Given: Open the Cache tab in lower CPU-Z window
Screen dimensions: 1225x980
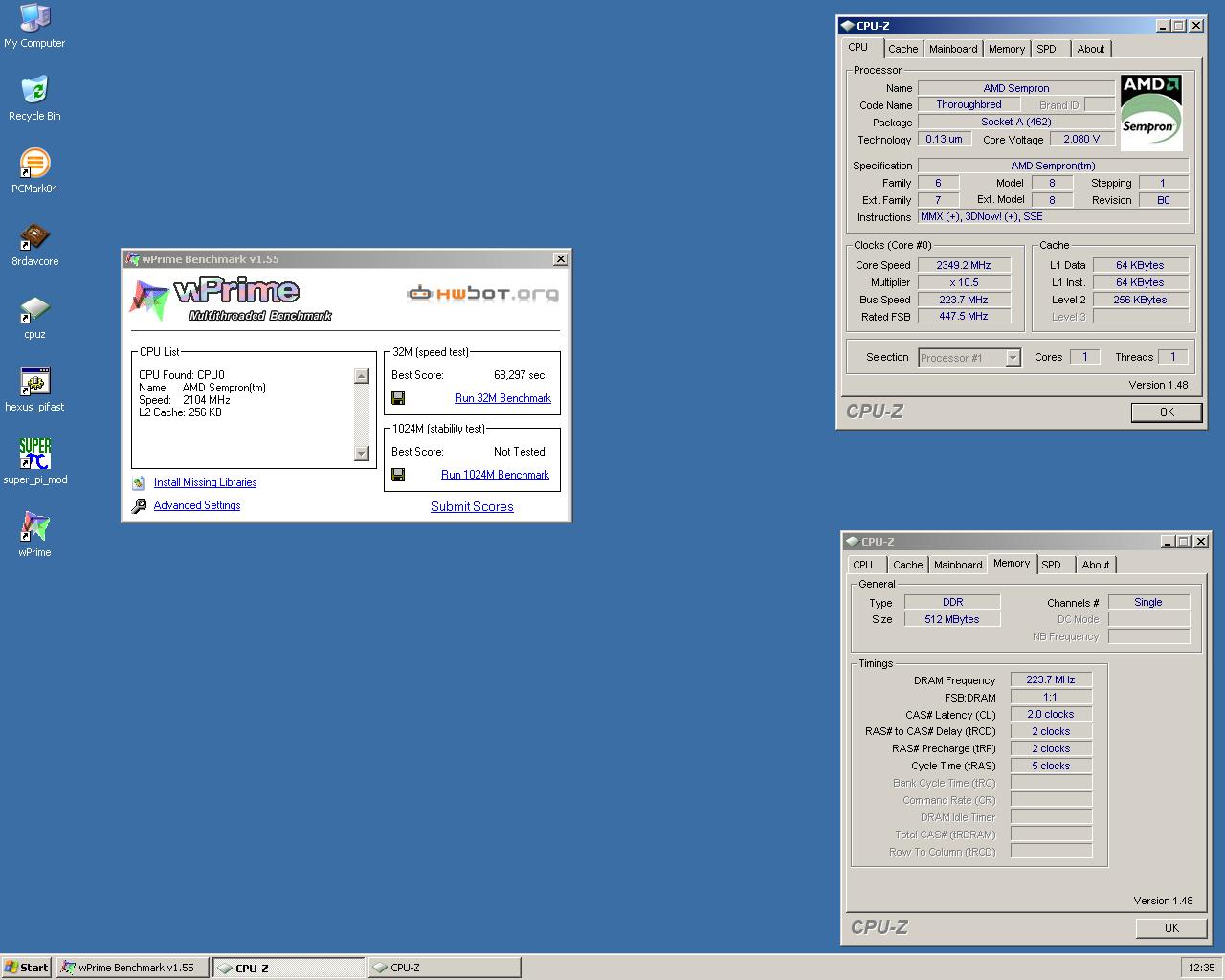Looking at the screenshot, I should click(907, 565).
